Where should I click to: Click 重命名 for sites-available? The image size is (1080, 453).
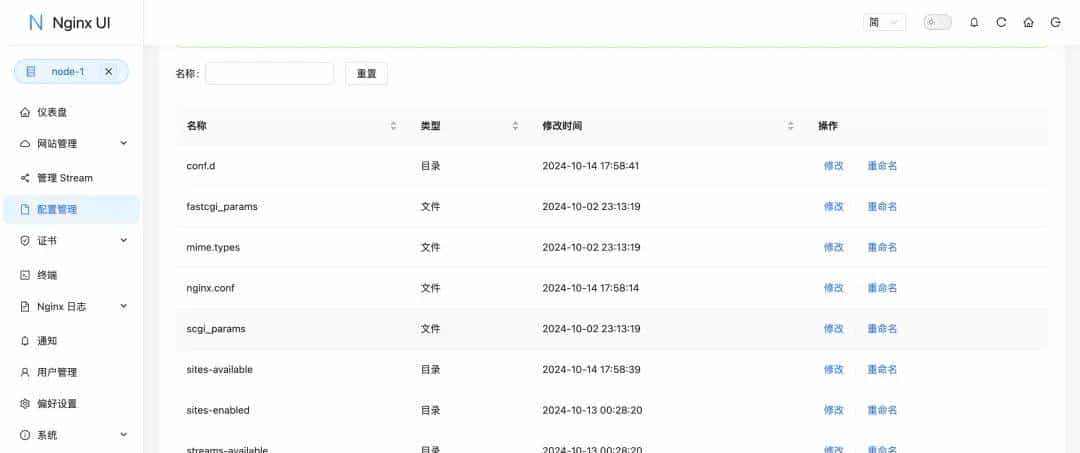point(882,370)
